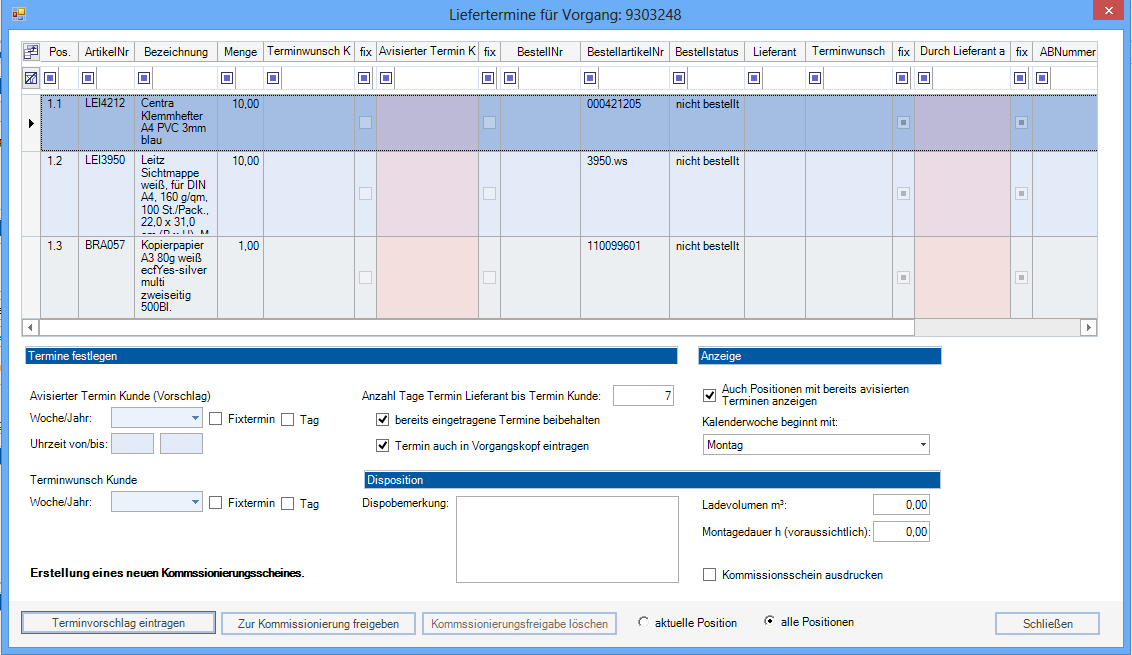This screenshot has width=1132, height=655.
Task: Sort by the Bestellstatus column header
Action: tap(706, 52)
